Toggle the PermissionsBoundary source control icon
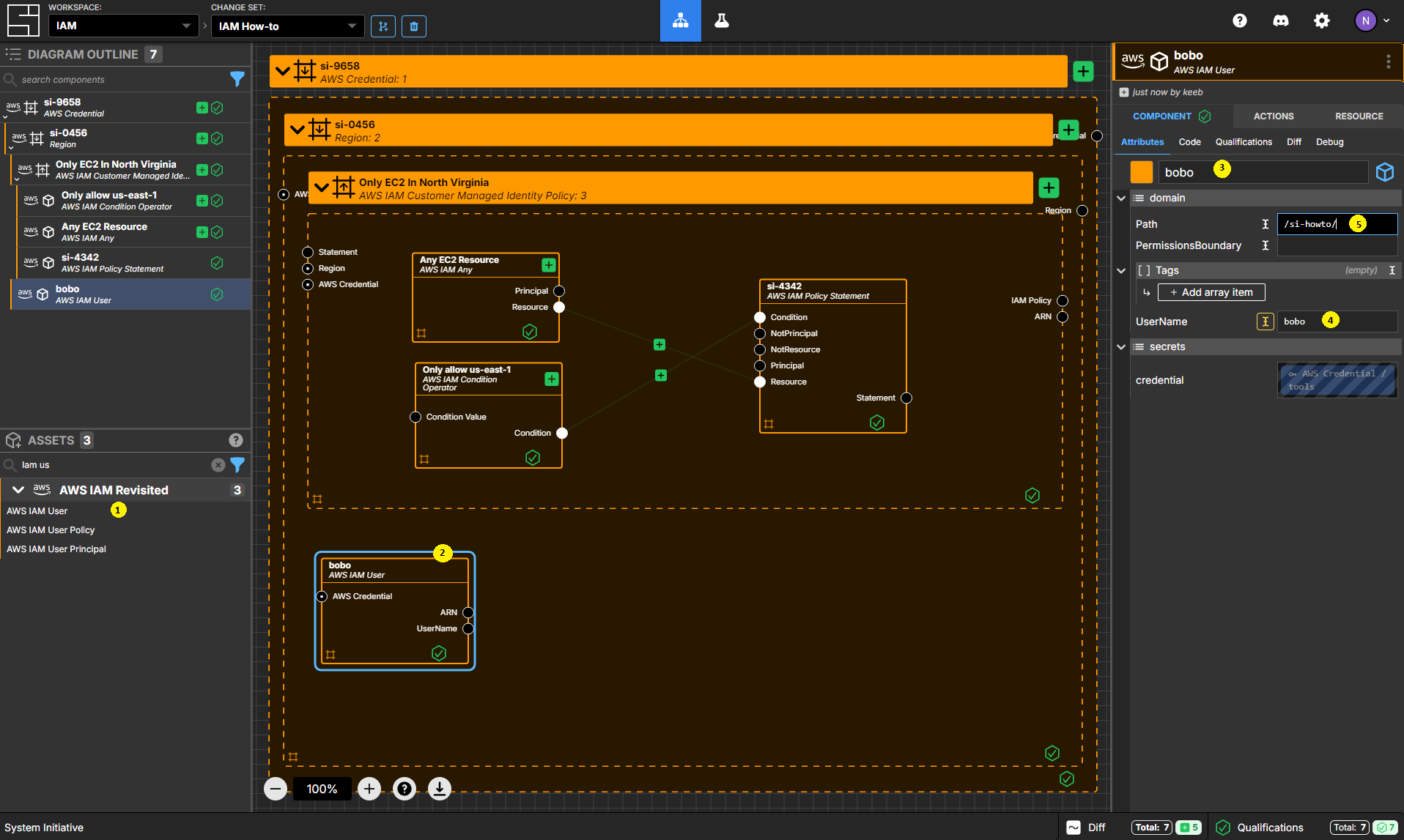Image resolution: width=1404 pixels, height=840 pixels. point(1266,245)
